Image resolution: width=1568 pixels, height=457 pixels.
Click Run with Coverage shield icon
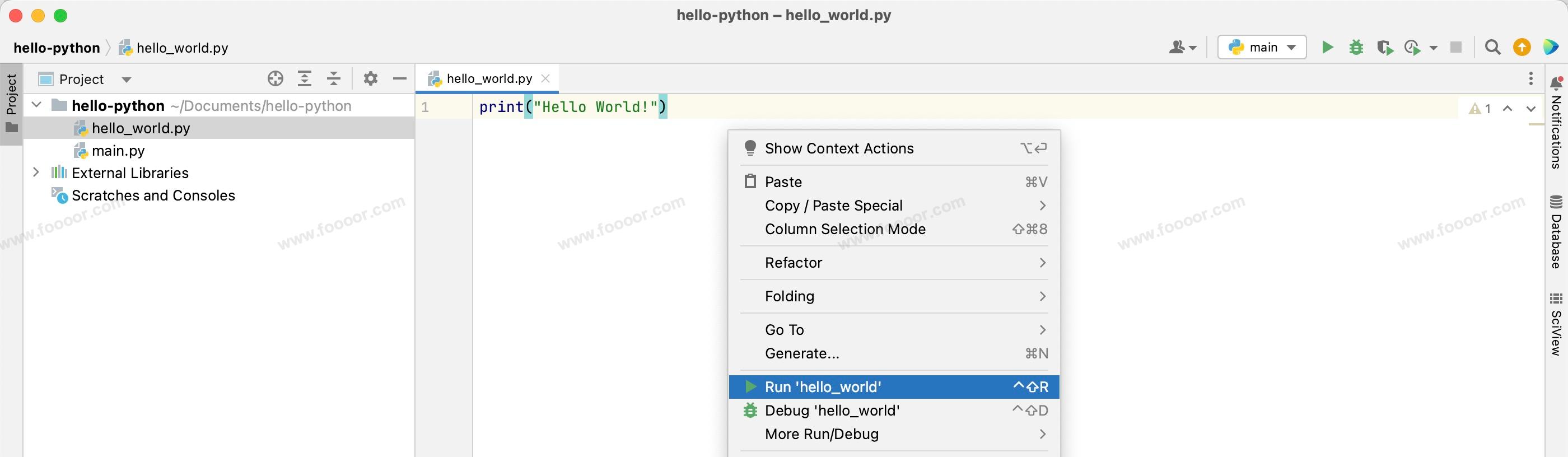(1385, 48)
